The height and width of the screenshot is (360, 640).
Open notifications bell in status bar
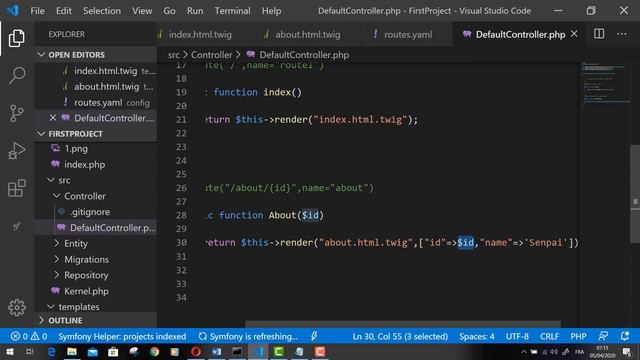pyautogui.click(x=624, y=336)
